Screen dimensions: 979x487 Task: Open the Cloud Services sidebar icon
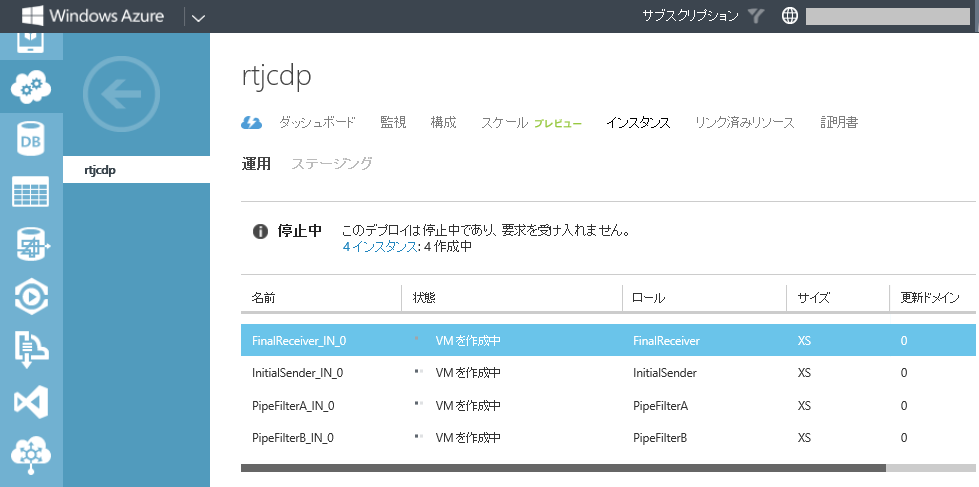click(31, 90)
